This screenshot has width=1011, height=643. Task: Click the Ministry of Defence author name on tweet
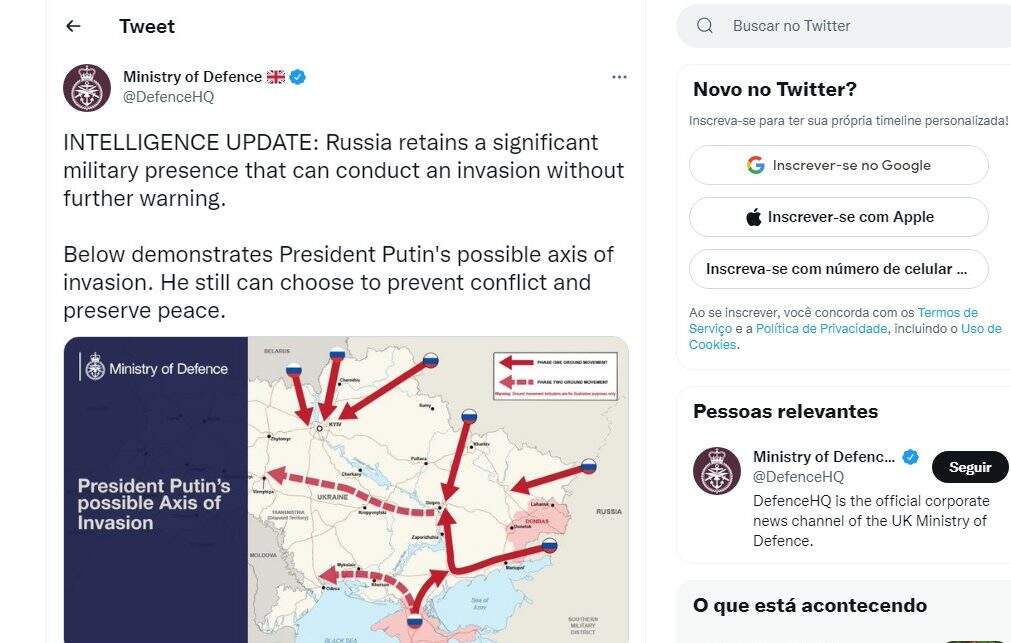192,77
